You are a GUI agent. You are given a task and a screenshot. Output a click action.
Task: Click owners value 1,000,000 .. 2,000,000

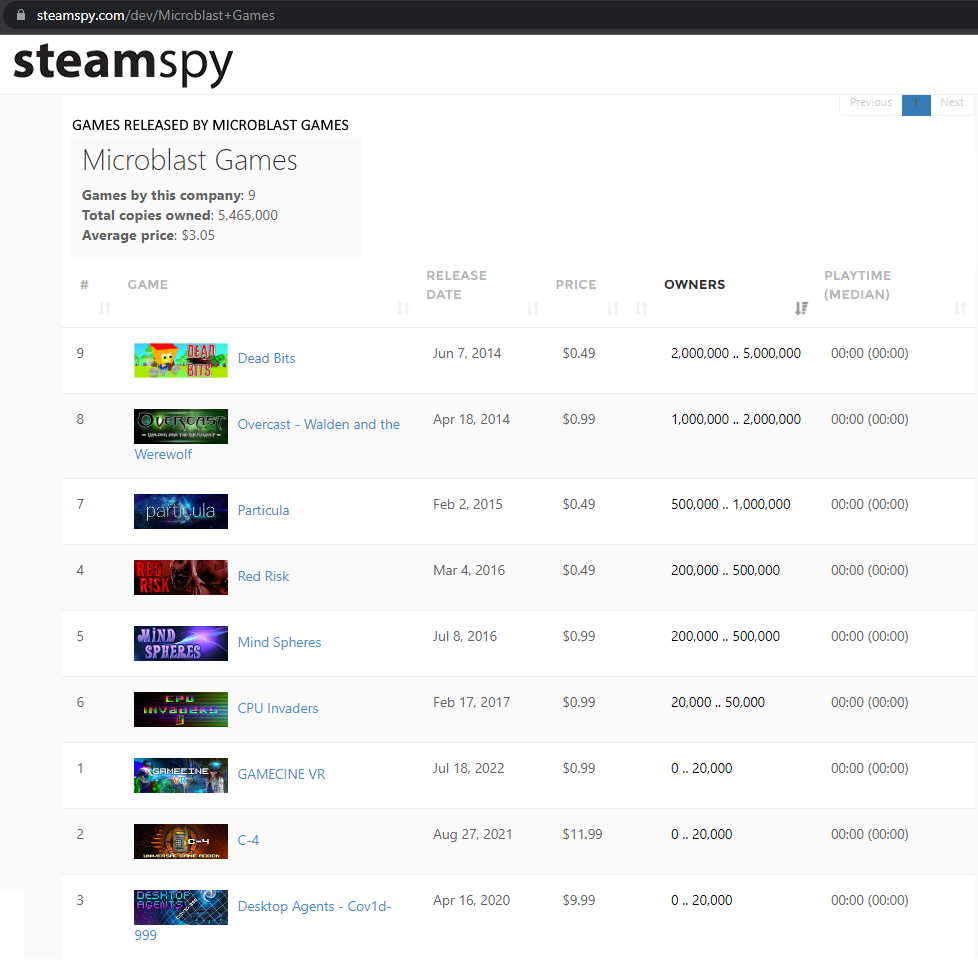coord(736,420)
